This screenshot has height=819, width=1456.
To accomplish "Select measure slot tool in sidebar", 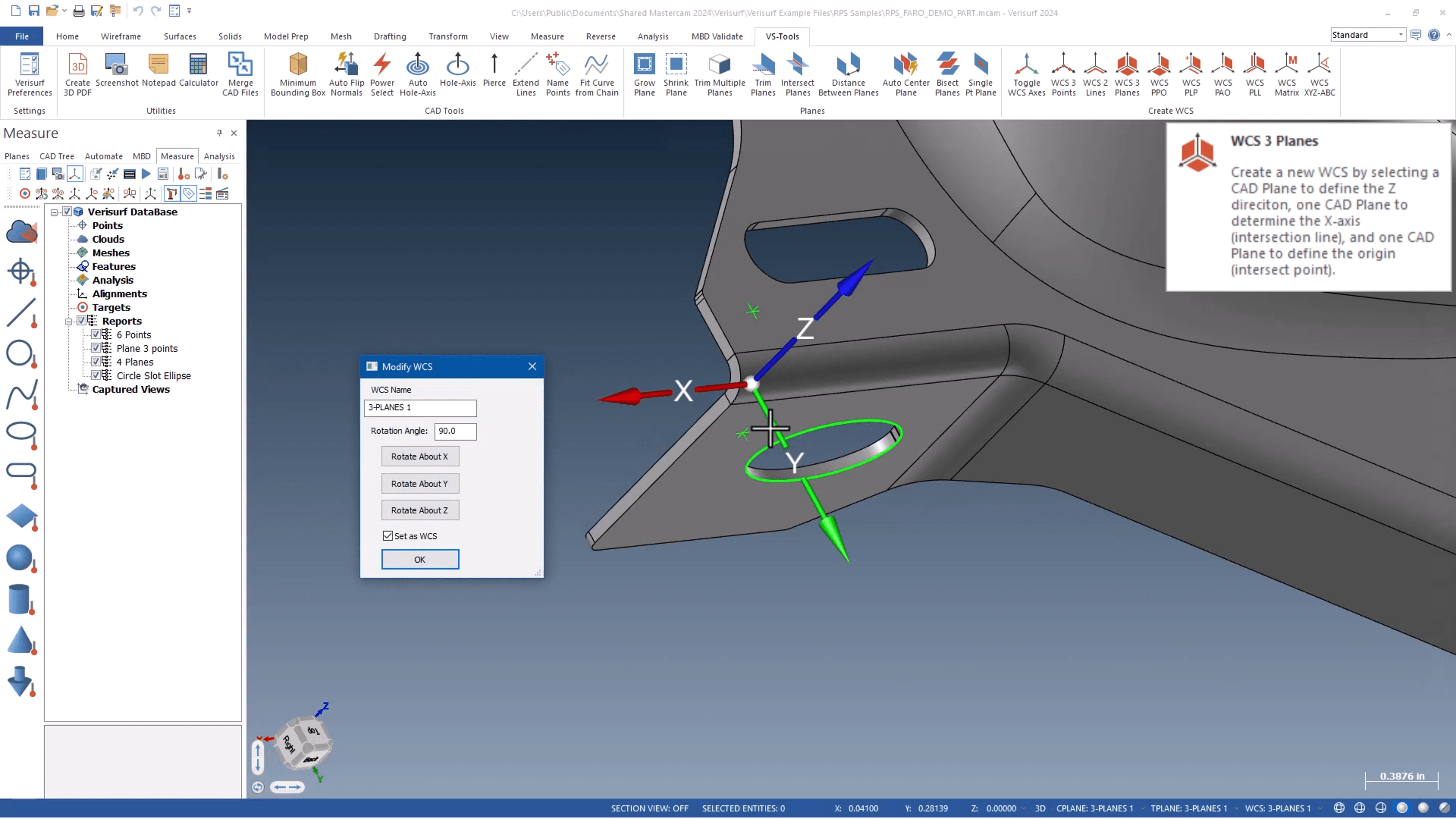I will (x=21, y=474).
